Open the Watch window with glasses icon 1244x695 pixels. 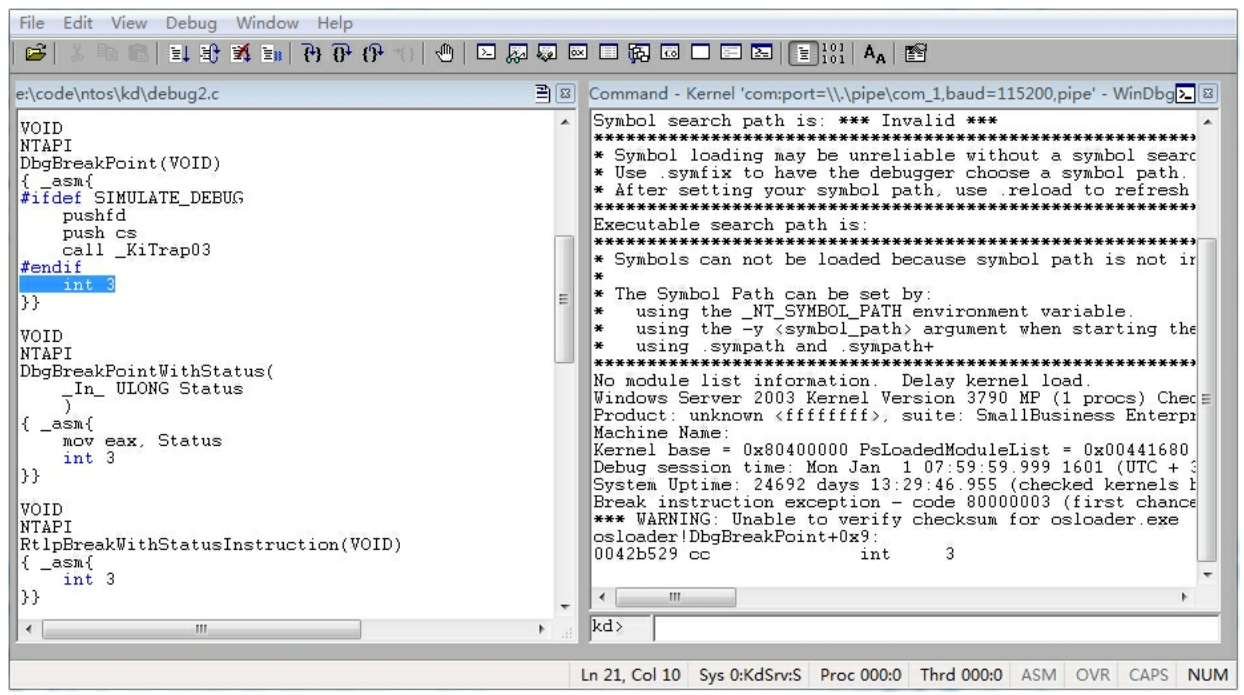517,53
